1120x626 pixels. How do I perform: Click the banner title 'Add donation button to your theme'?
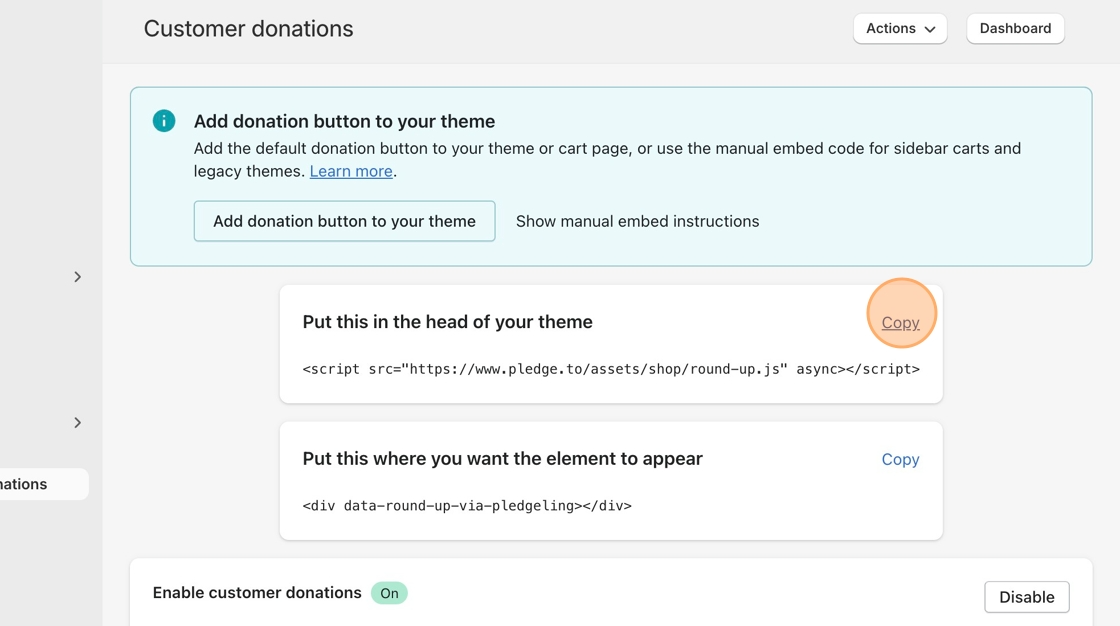coord(344,121)
